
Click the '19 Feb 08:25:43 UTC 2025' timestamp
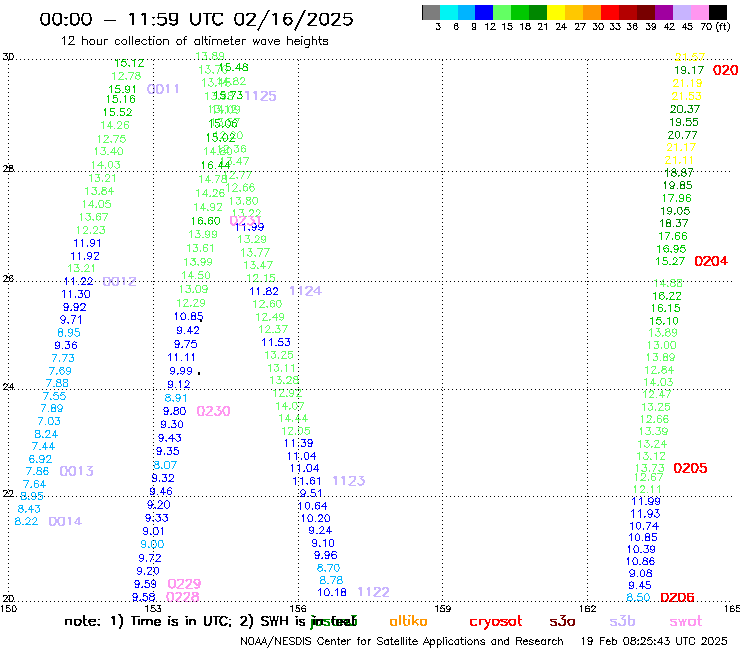654,641
